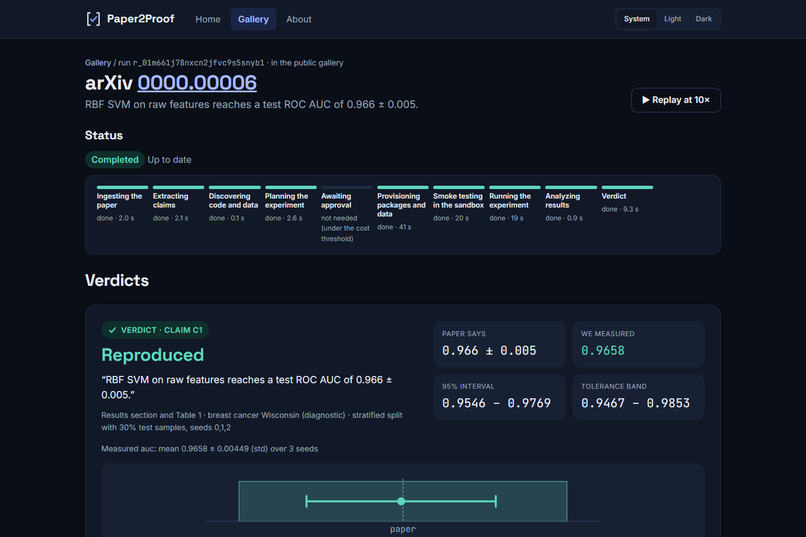Click the 'done · 9.3 s' duration text
This screenshot has width=806, height=537.
click(620, 209)
